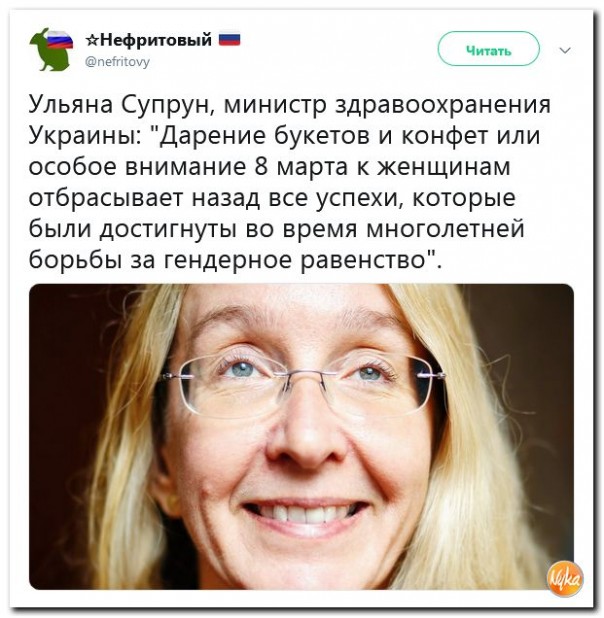Open the green rabbit profile avatar
The image size is (604, 618).
tap(51, 50)
